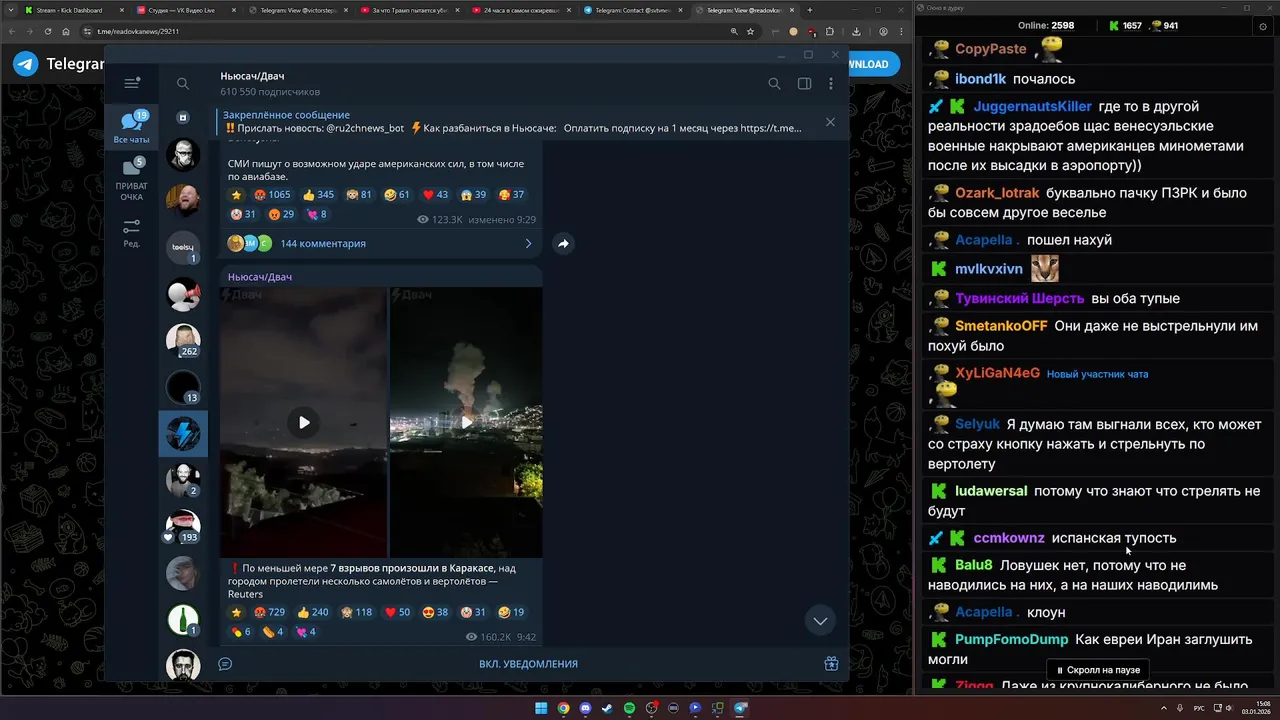
Task: Click the 729 angry reaction
Action: tap(270, 612)
